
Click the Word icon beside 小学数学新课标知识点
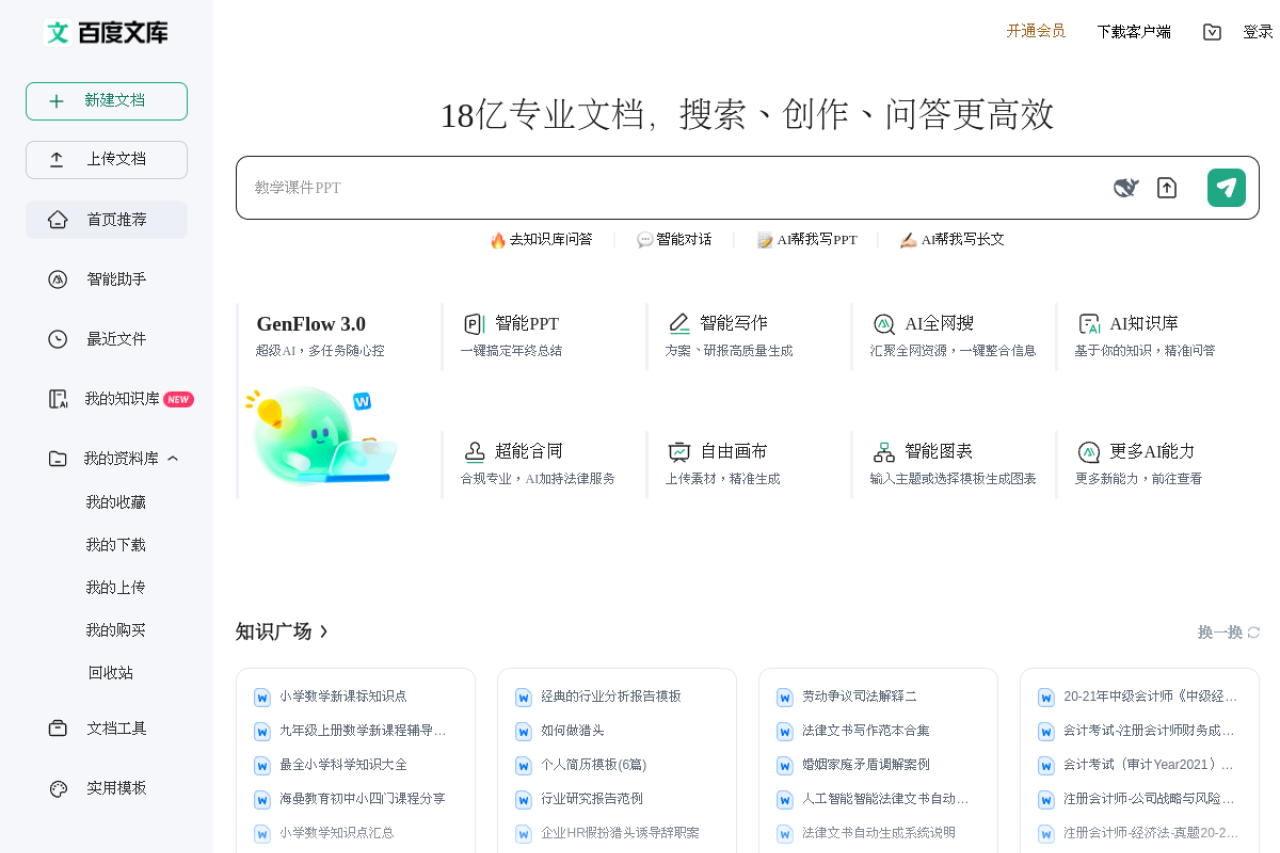point(262,697)
